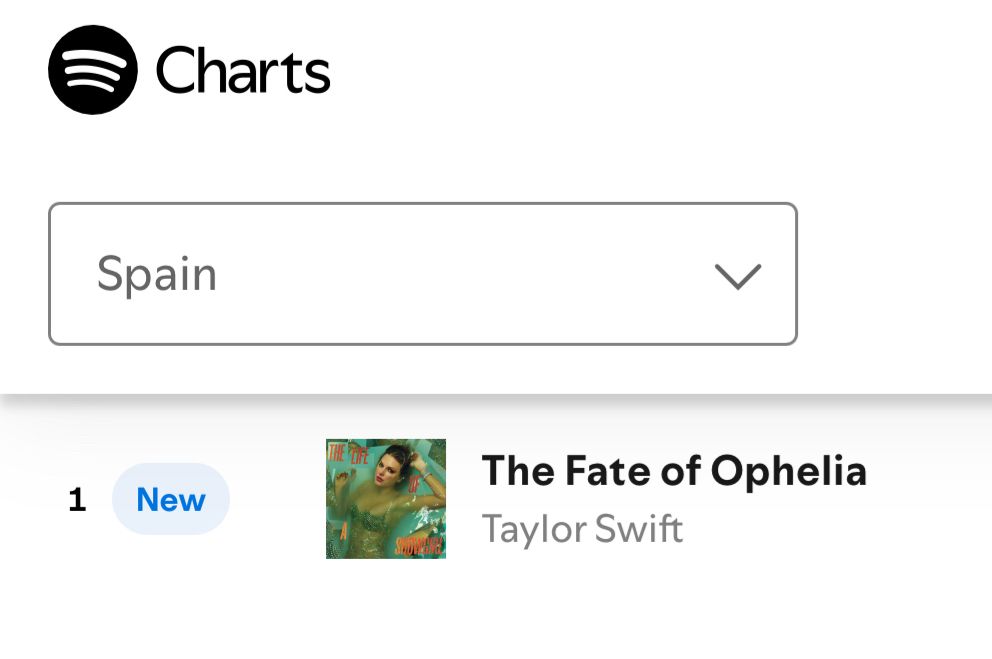Screen dimensions: 992x659
Task: Select the Spain text in country selector
Action: [157, 274]
